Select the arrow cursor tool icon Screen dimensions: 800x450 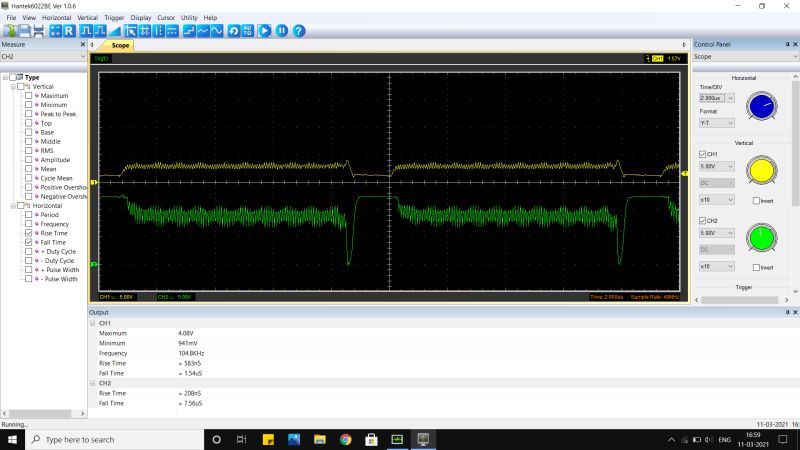click(130, 31)
